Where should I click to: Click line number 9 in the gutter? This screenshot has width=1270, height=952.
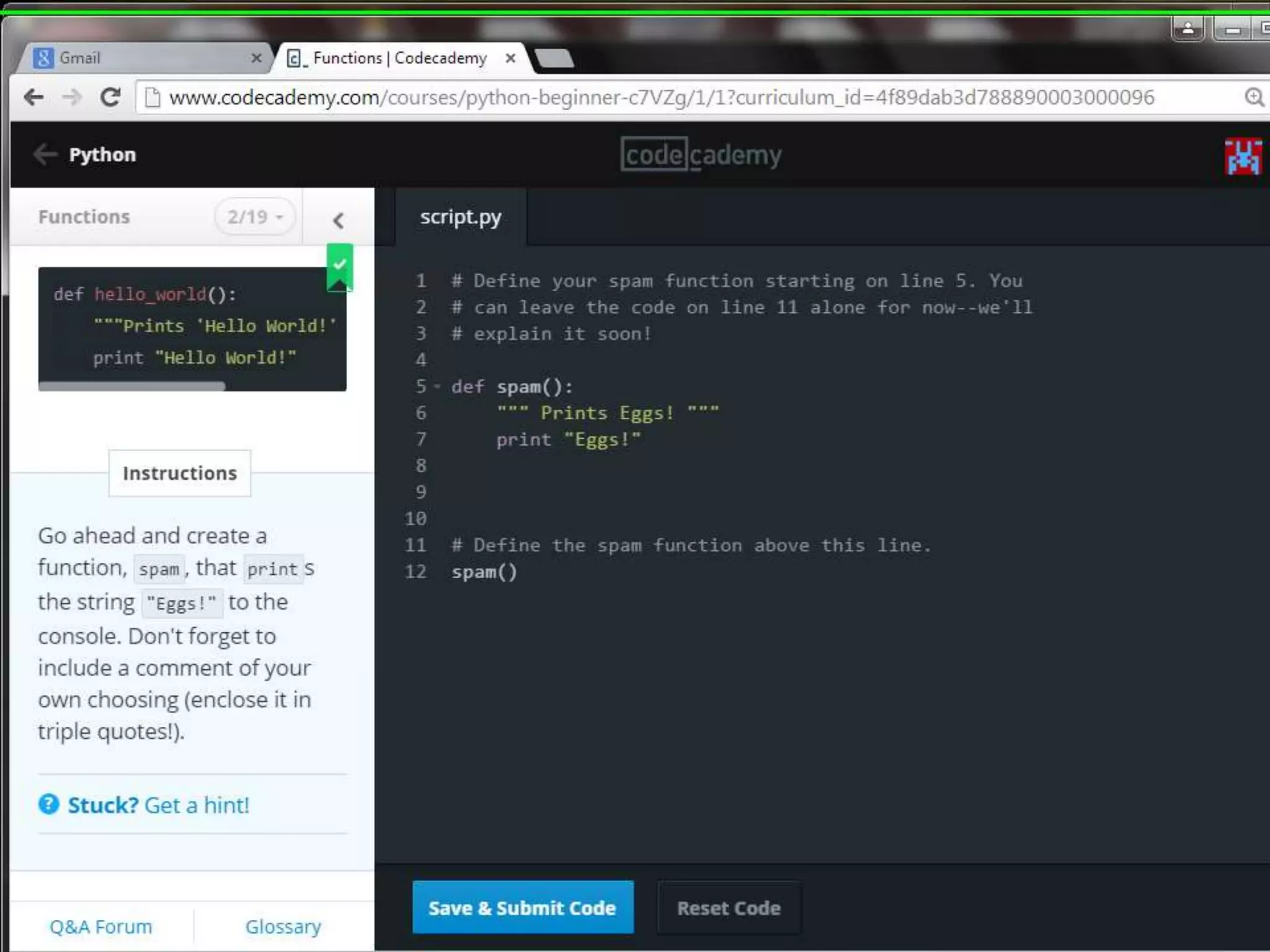[420, 492]
